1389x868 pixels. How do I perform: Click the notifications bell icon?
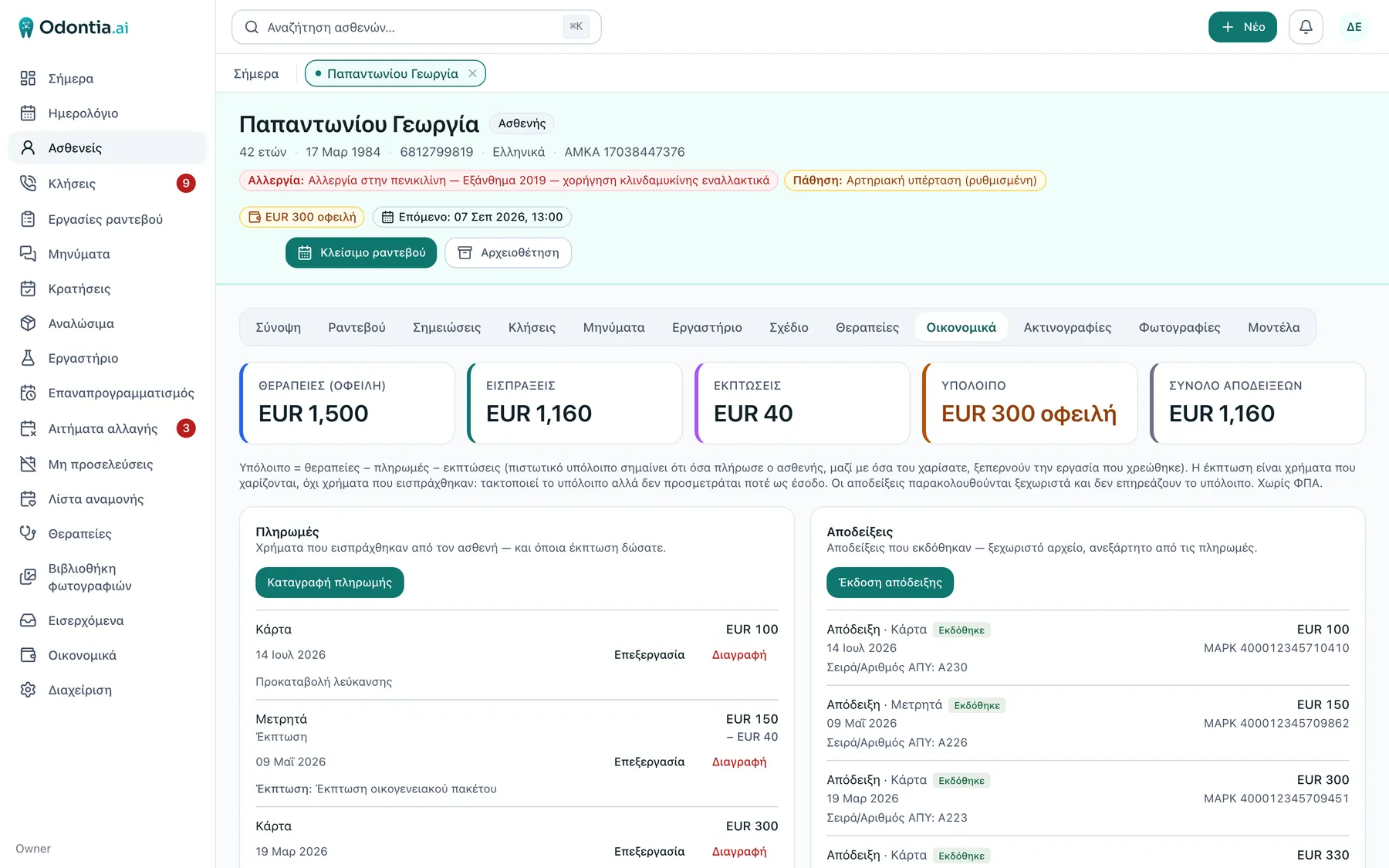(x=1306, y=27)
